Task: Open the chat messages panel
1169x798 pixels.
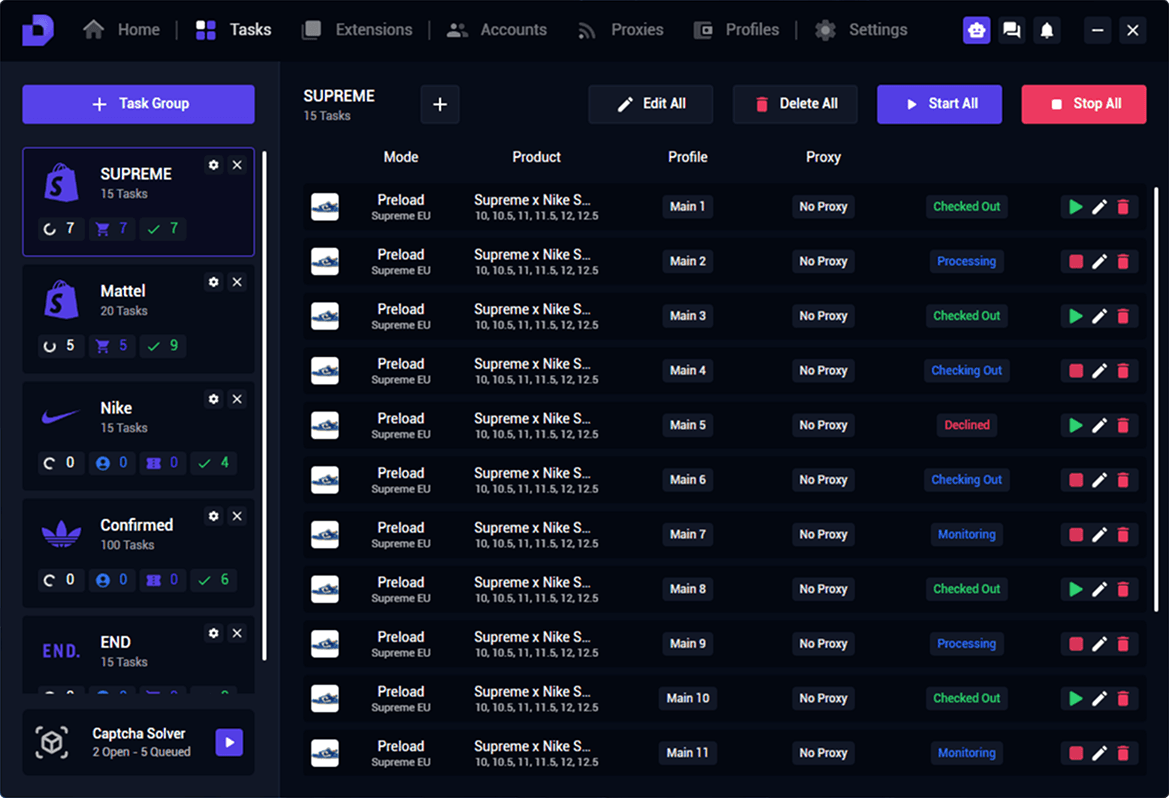Action: click(1011, 30)
